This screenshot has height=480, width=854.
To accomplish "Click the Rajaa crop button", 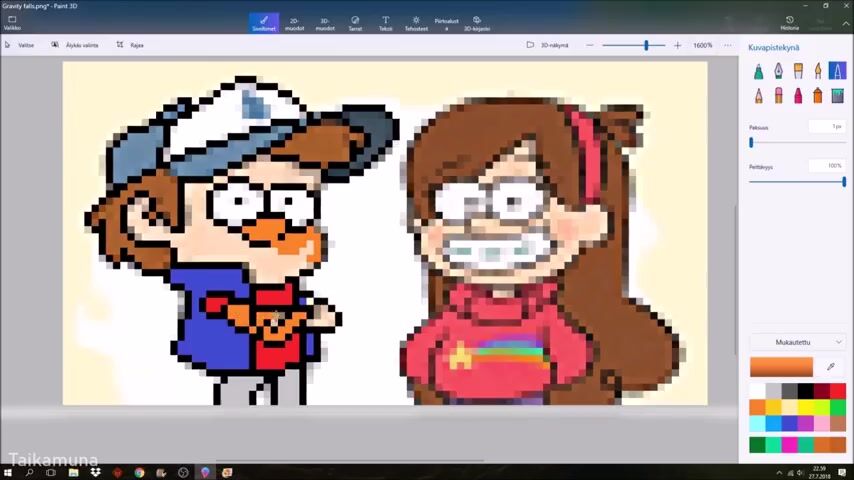I will [x=130, y=45].
